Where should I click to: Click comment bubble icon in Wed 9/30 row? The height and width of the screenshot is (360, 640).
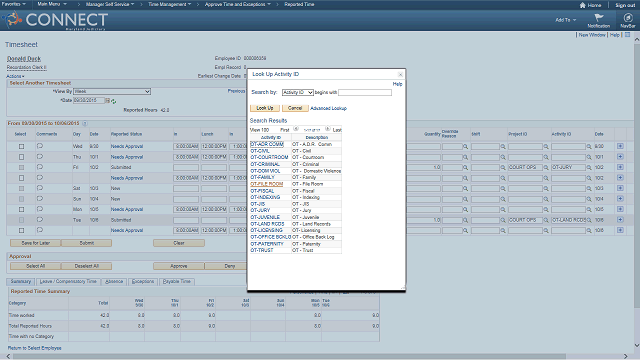(40, 146)
